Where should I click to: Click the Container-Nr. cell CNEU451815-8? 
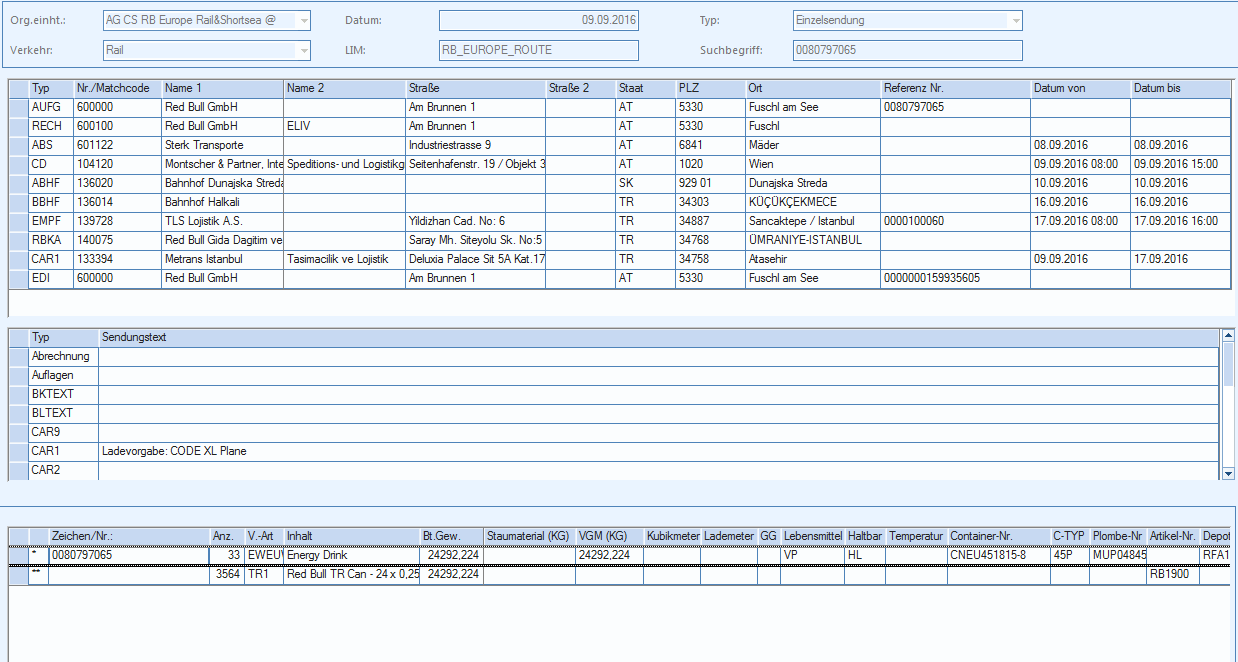[998, 555]
